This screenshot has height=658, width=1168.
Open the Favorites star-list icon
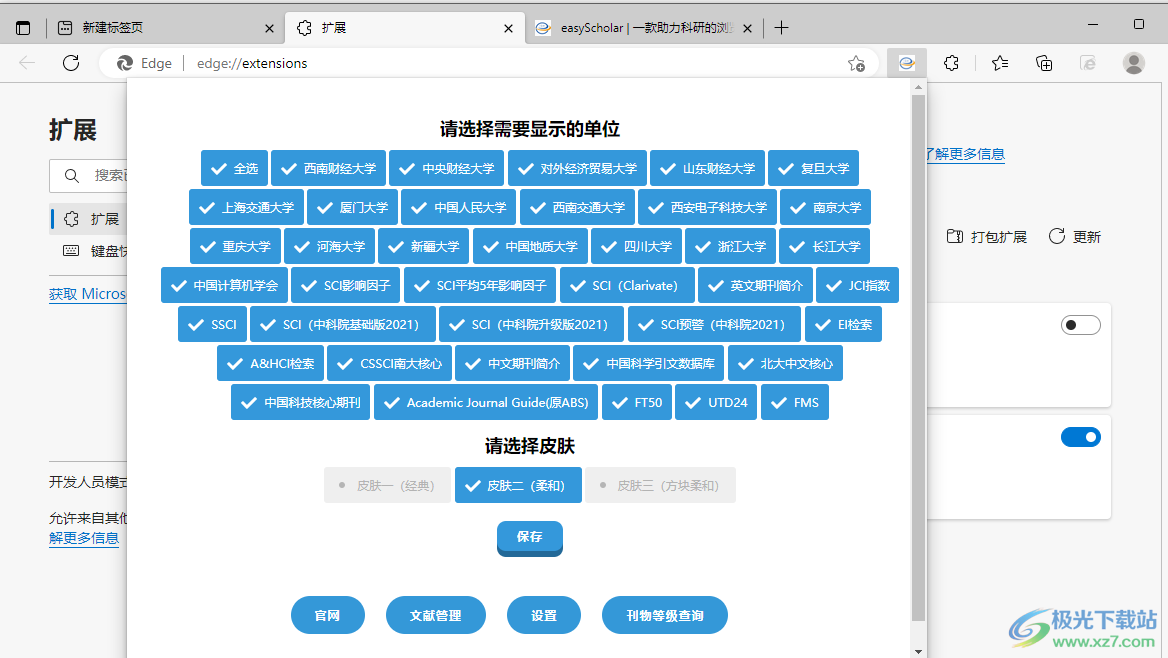[1000, 63]
